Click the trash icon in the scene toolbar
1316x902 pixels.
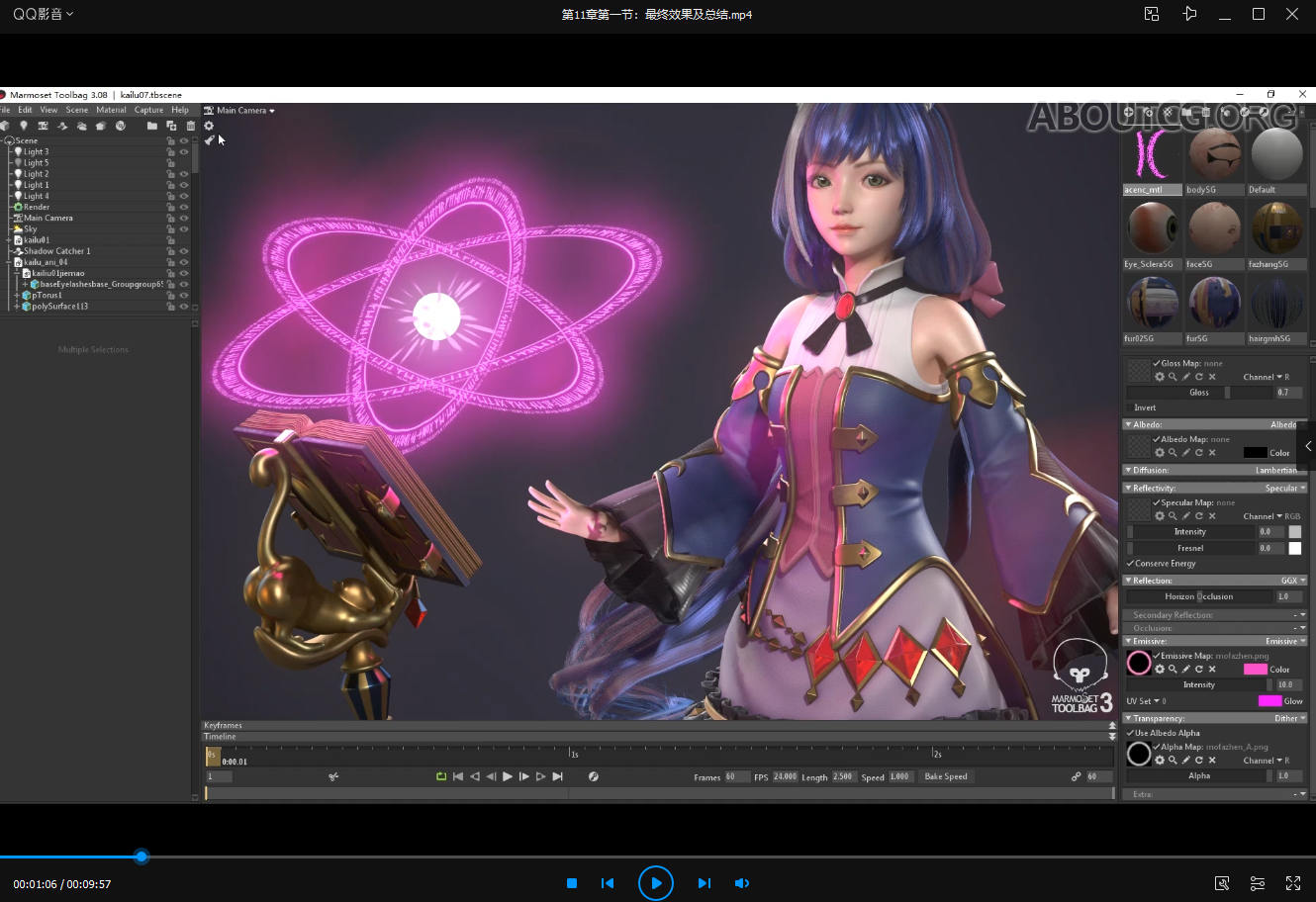(x=191, y=126)
